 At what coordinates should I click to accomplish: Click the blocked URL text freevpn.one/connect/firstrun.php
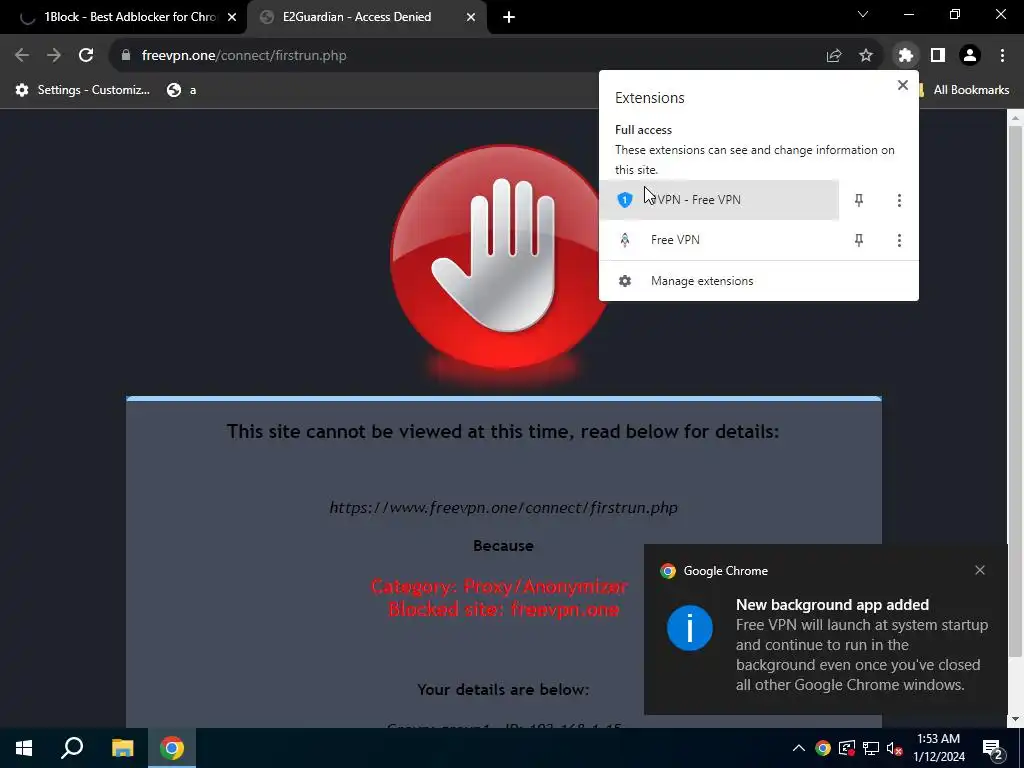coord(504,507)
